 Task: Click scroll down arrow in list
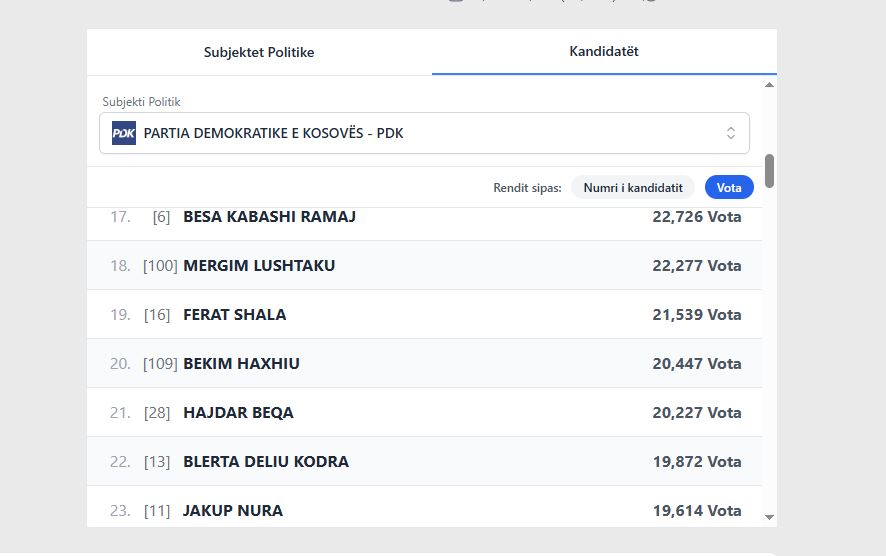point(769,517)
